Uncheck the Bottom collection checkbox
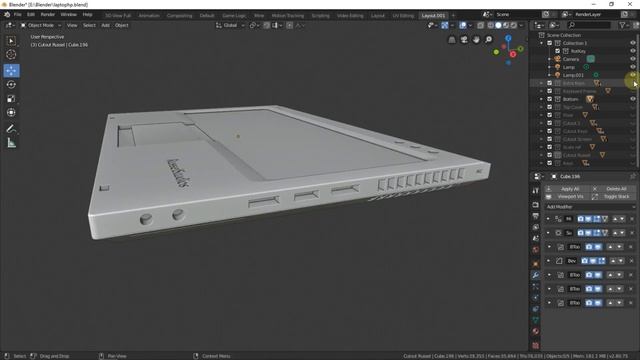Viewport: 640px width, 360px height. 549,99
